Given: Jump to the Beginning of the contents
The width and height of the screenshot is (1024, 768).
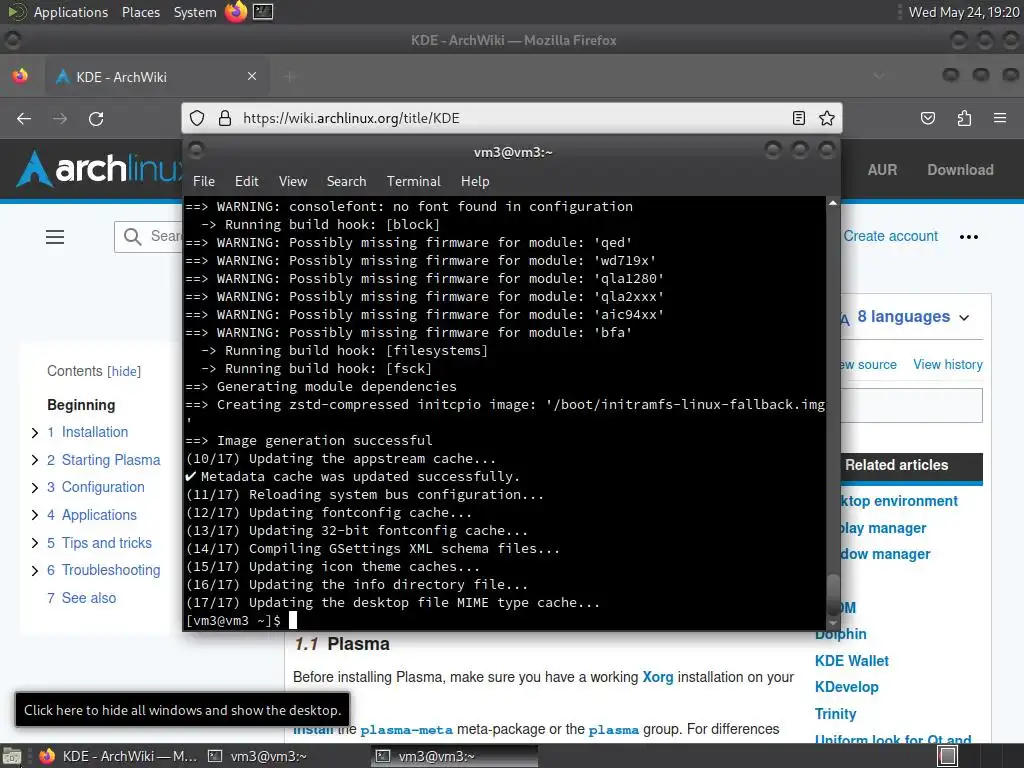Looking at the screenshot, I should click(81, 405).
